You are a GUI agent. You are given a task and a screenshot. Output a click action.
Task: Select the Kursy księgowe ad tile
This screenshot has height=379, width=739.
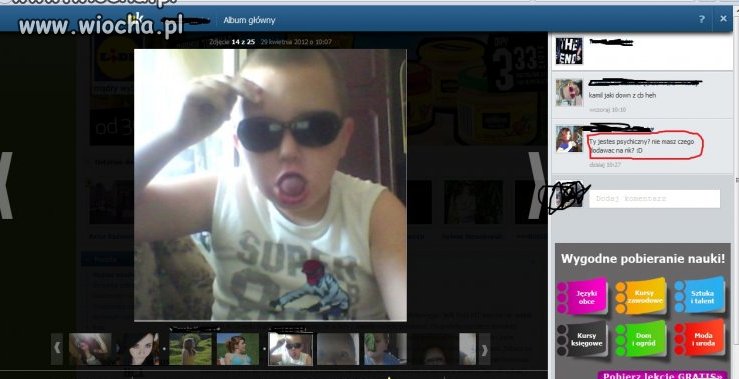pos(583,340)
